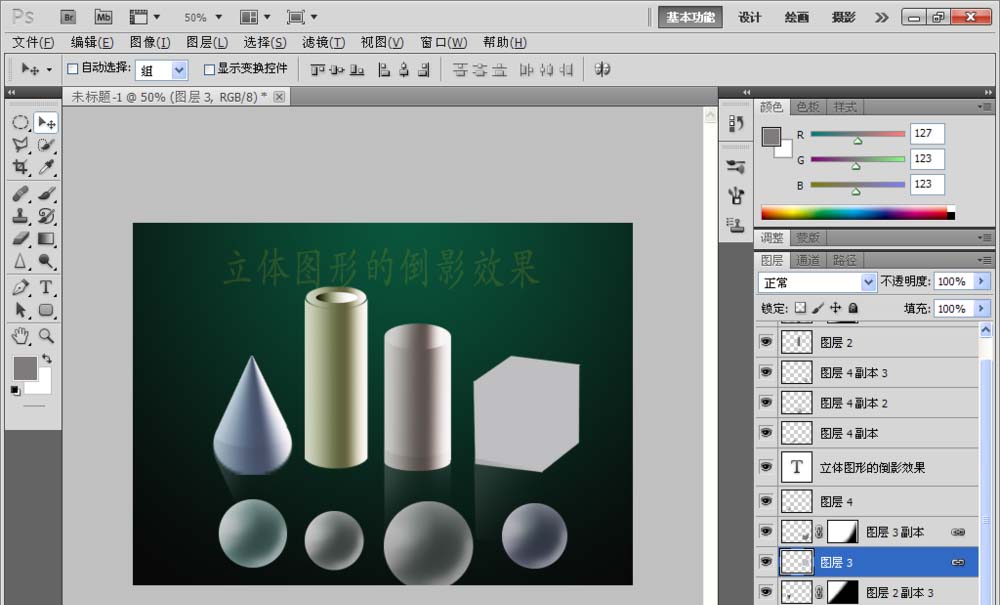1000x605 pixels.
Task: Select the Rounded Rectangle shape tool
Action: pyautogui.click(x=46, y=310)
